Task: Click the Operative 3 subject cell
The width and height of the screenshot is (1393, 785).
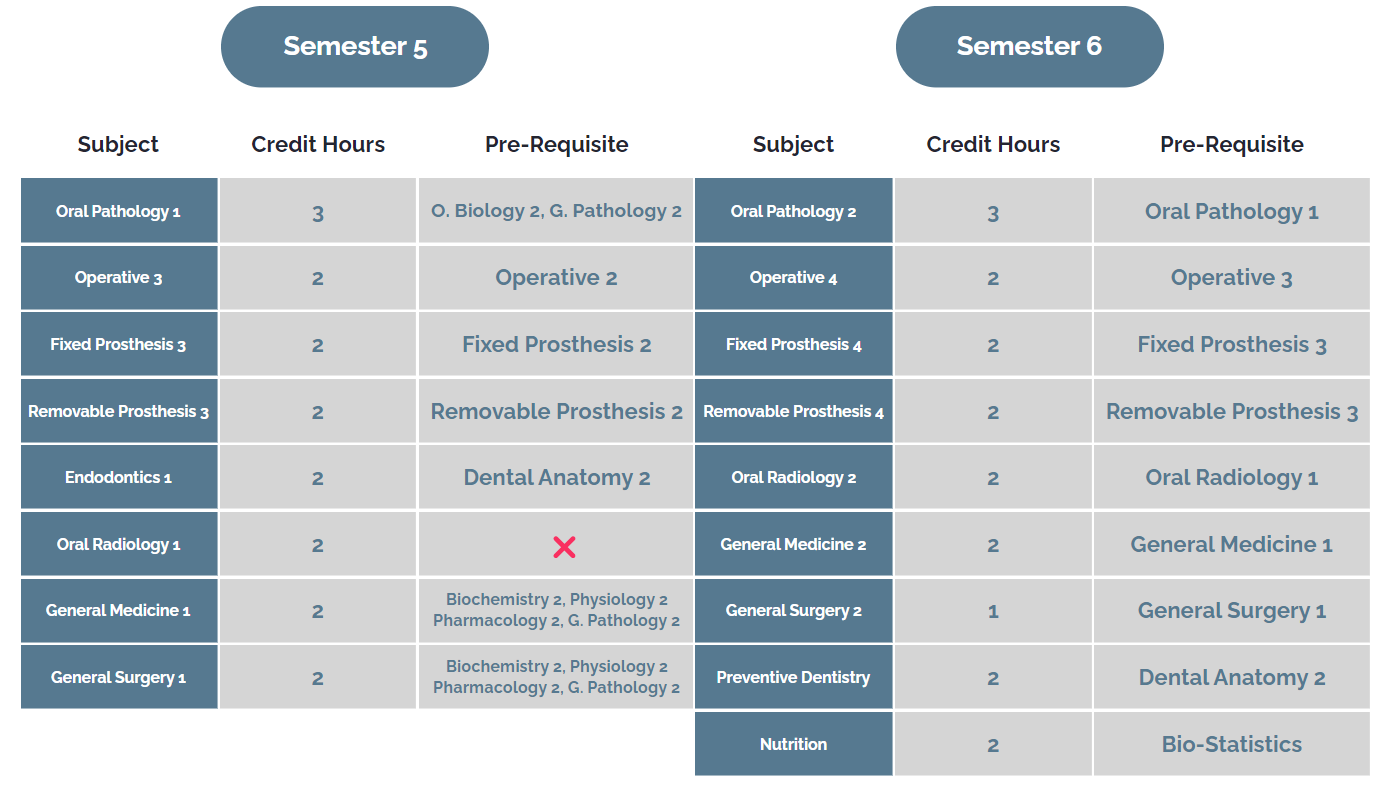Action: 119,278
